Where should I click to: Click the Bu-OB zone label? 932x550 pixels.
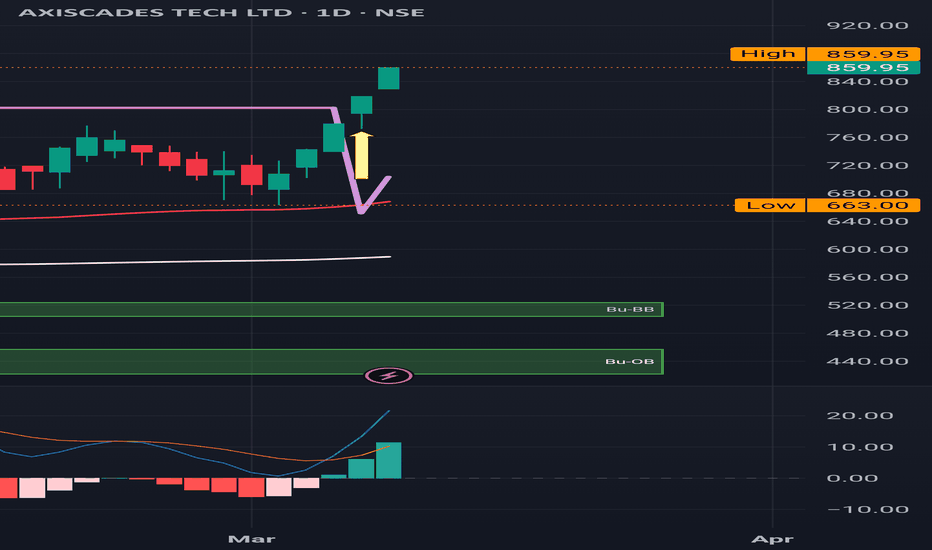pyautogui.click(x=629, y=362)
